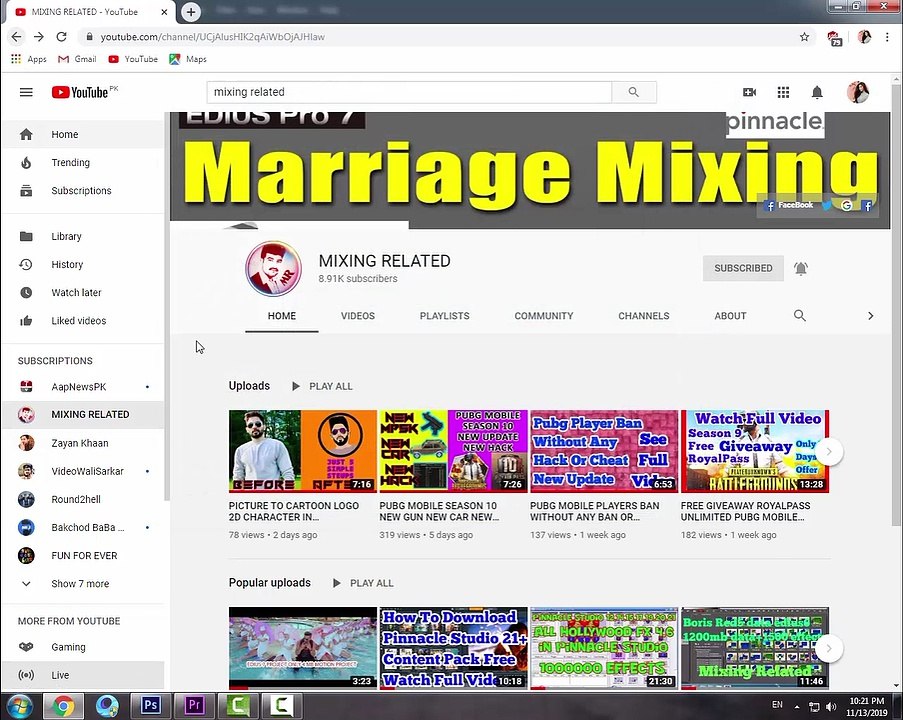Click the Chrome extension icon beside star
The width and height of the screenshot is (903, 720).
[x=834, y=38]
